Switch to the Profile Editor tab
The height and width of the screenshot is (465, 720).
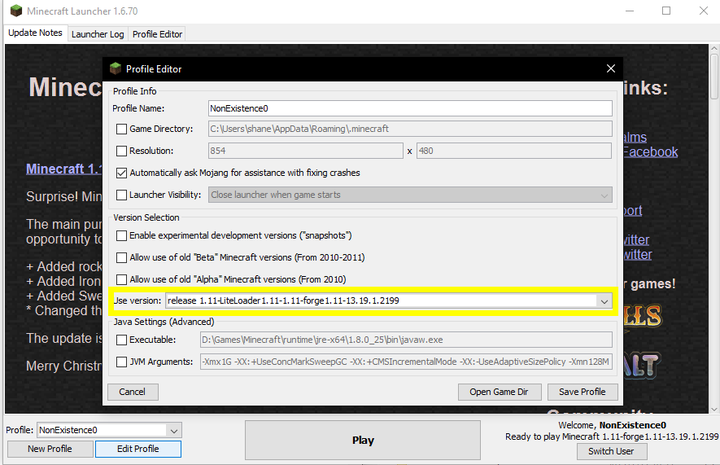[x=158, y=34]
